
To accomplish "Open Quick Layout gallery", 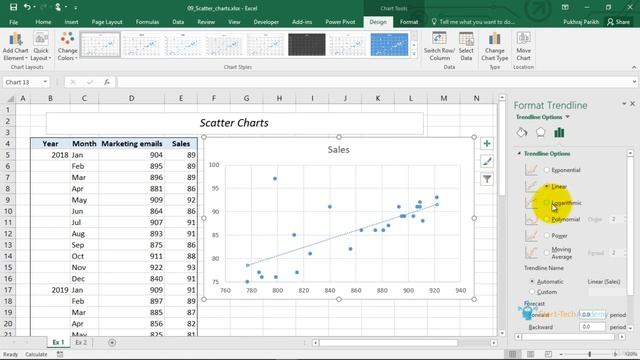I will [x=41, y=47].
